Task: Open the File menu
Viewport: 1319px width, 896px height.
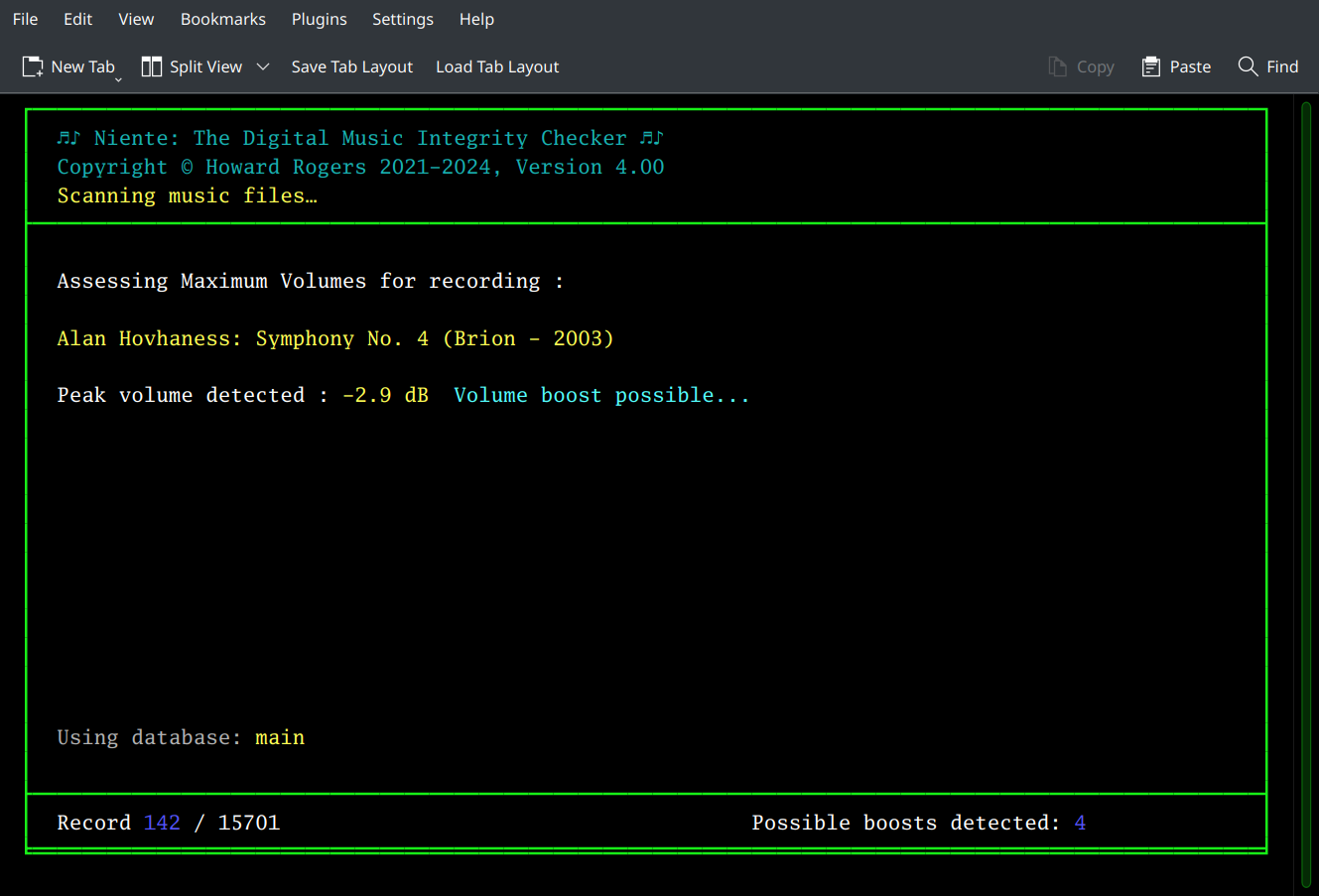Action: pos(25,19)
